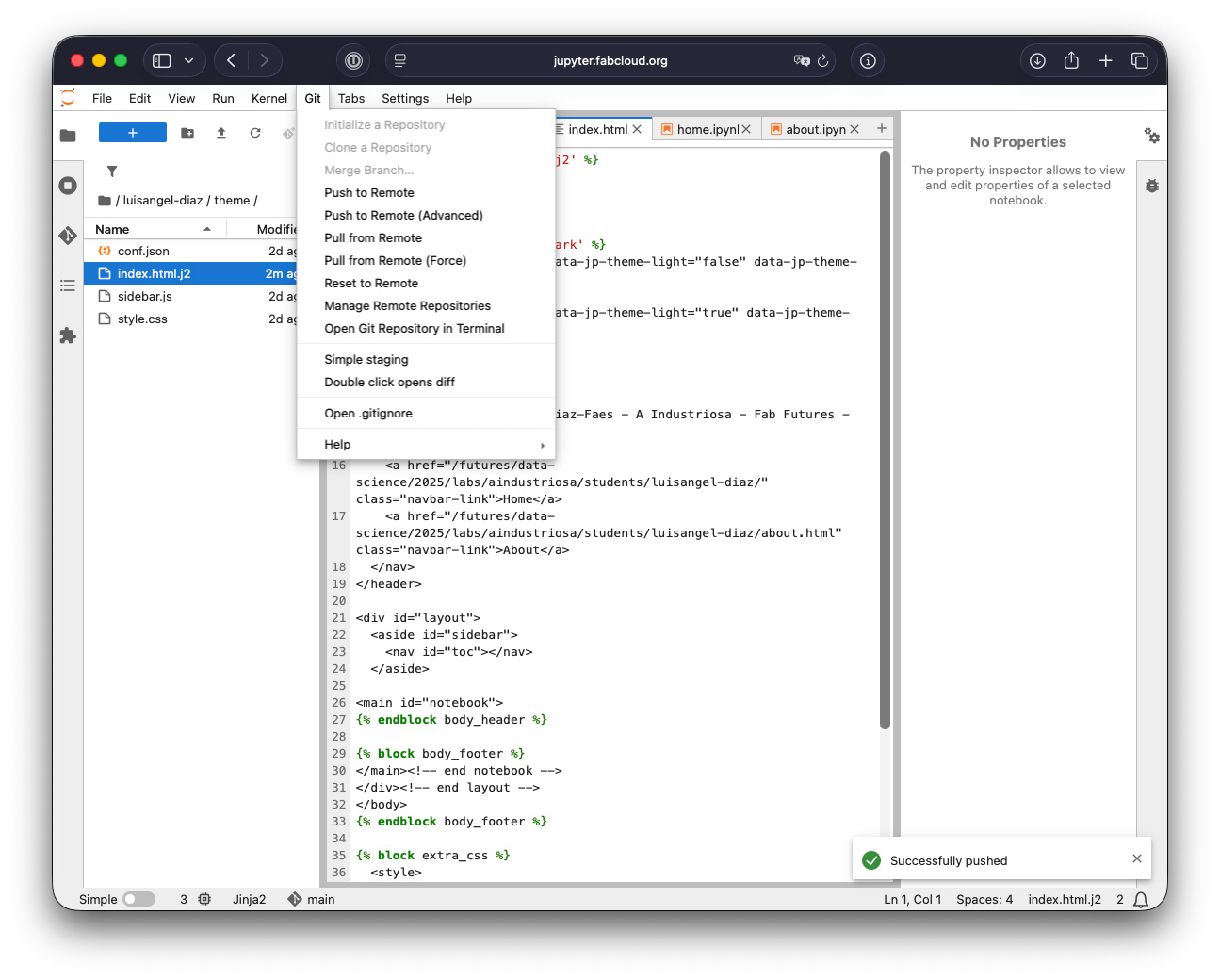Open the Tabs menu
This screenshot has width=1220, height=980.
350,98
